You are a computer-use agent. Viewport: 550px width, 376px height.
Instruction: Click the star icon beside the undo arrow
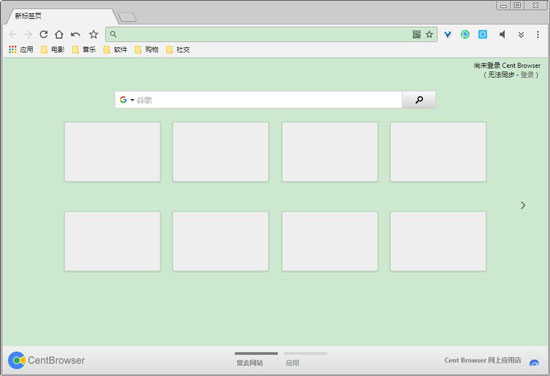pyautogui.click(x=93, y=34)
